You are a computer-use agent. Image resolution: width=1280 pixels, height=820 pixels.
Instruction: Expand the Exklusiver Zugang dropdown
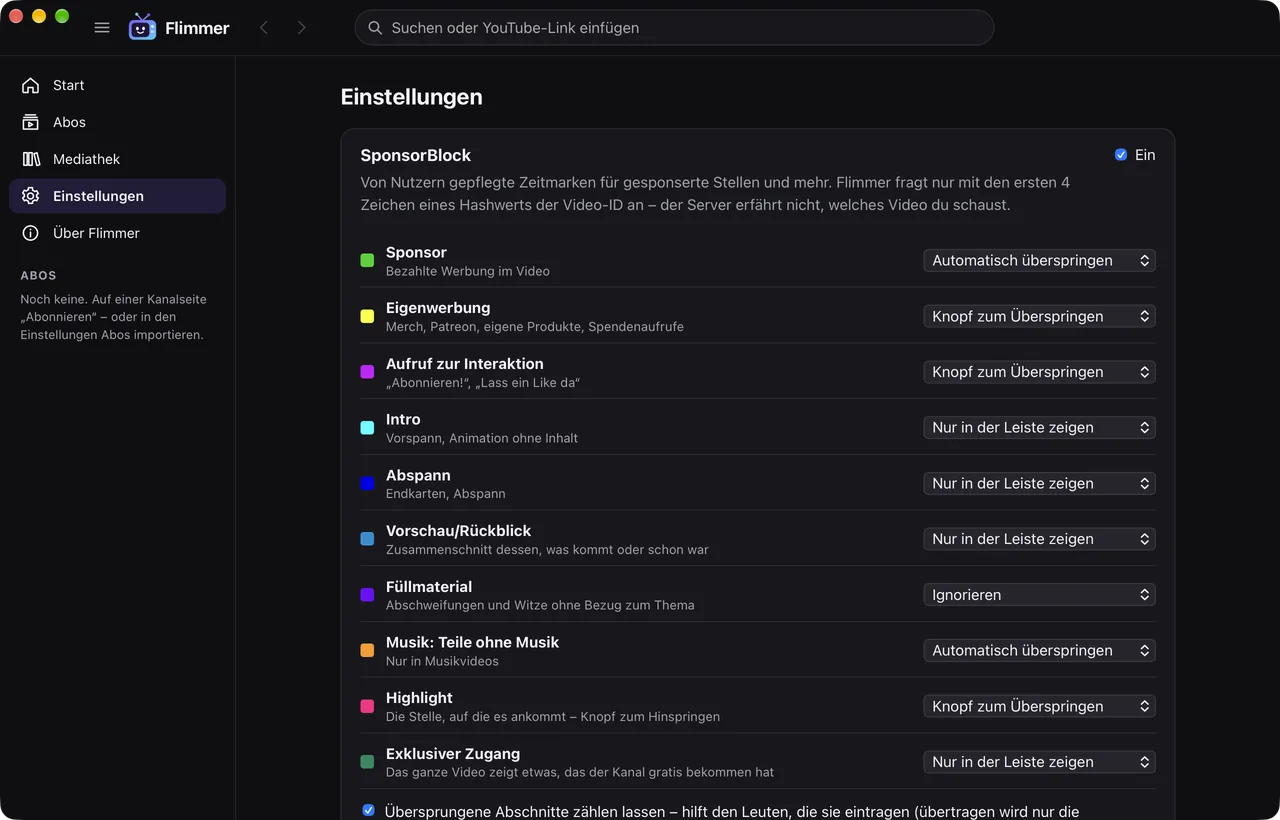1039,762
